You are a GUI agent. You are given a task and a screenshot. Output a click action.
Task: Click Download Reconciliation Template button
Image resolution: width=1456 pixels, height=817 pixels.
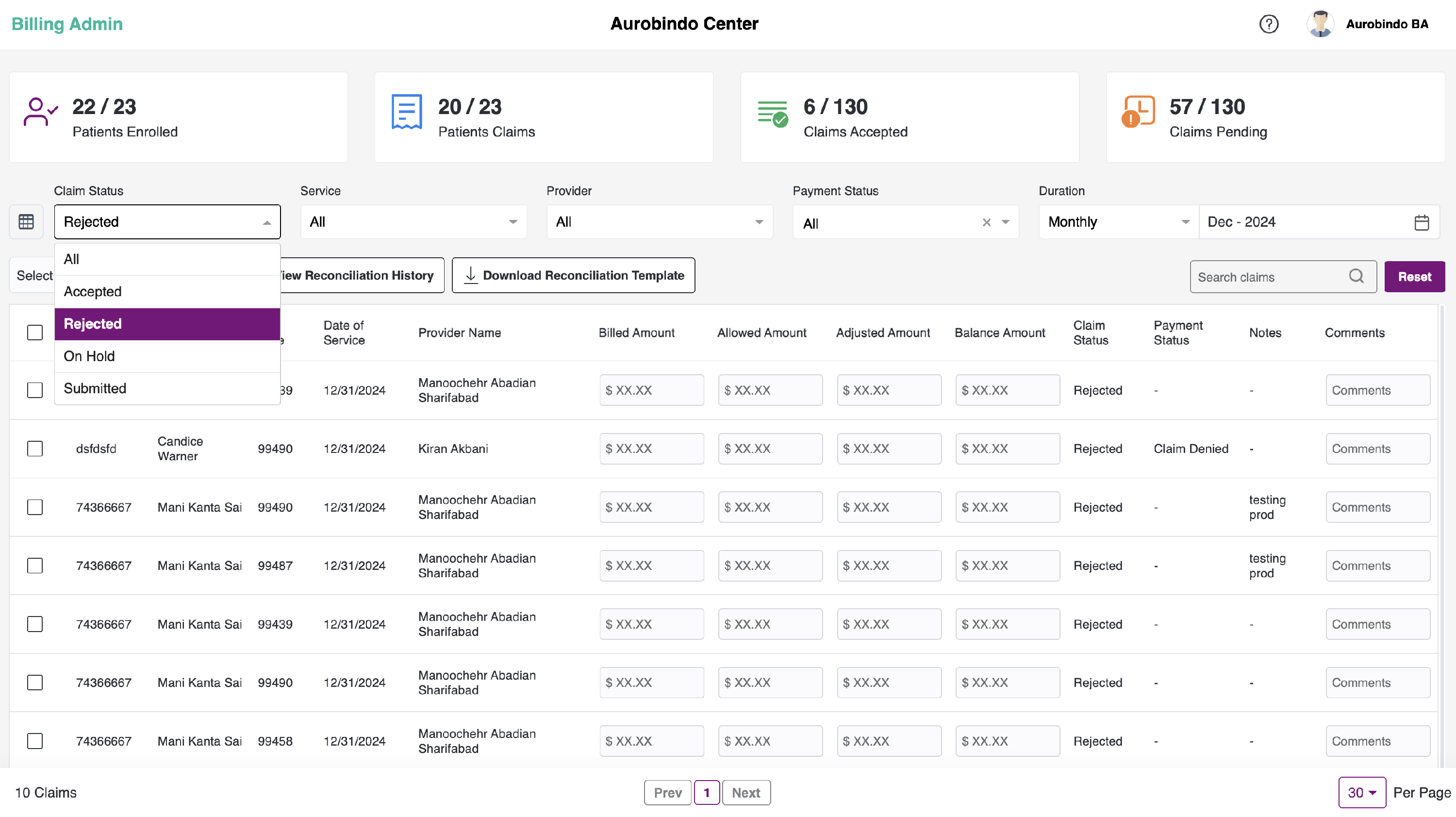point(573,276)
